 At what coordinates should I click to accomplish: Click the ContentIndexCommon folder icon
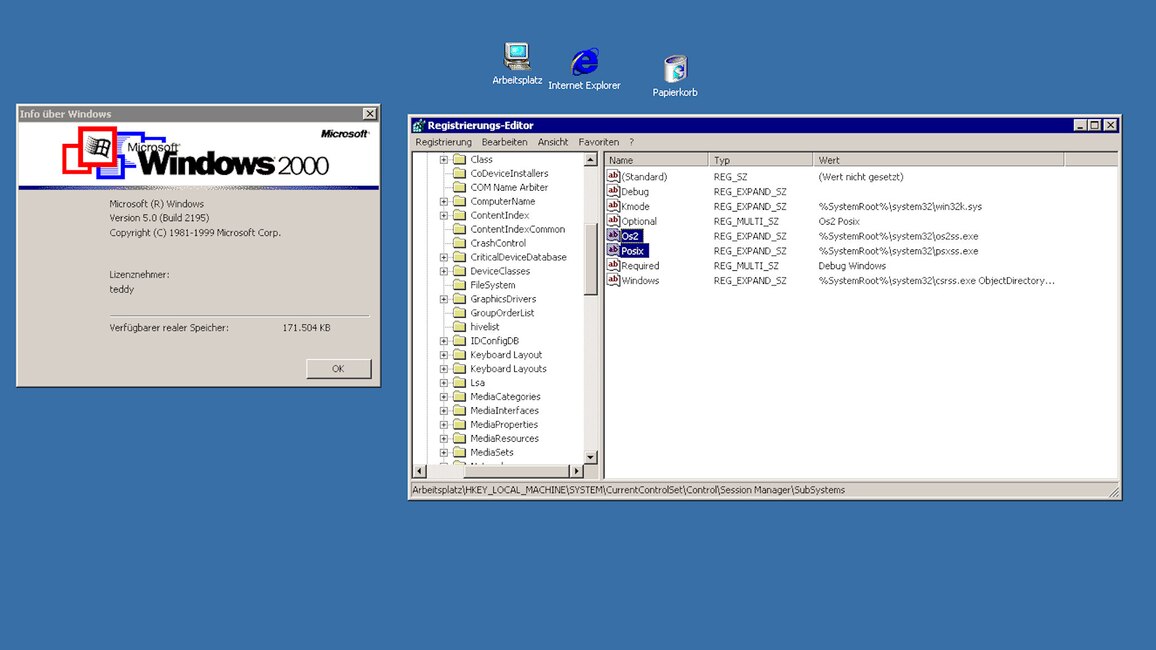click(x=459, y=229)
